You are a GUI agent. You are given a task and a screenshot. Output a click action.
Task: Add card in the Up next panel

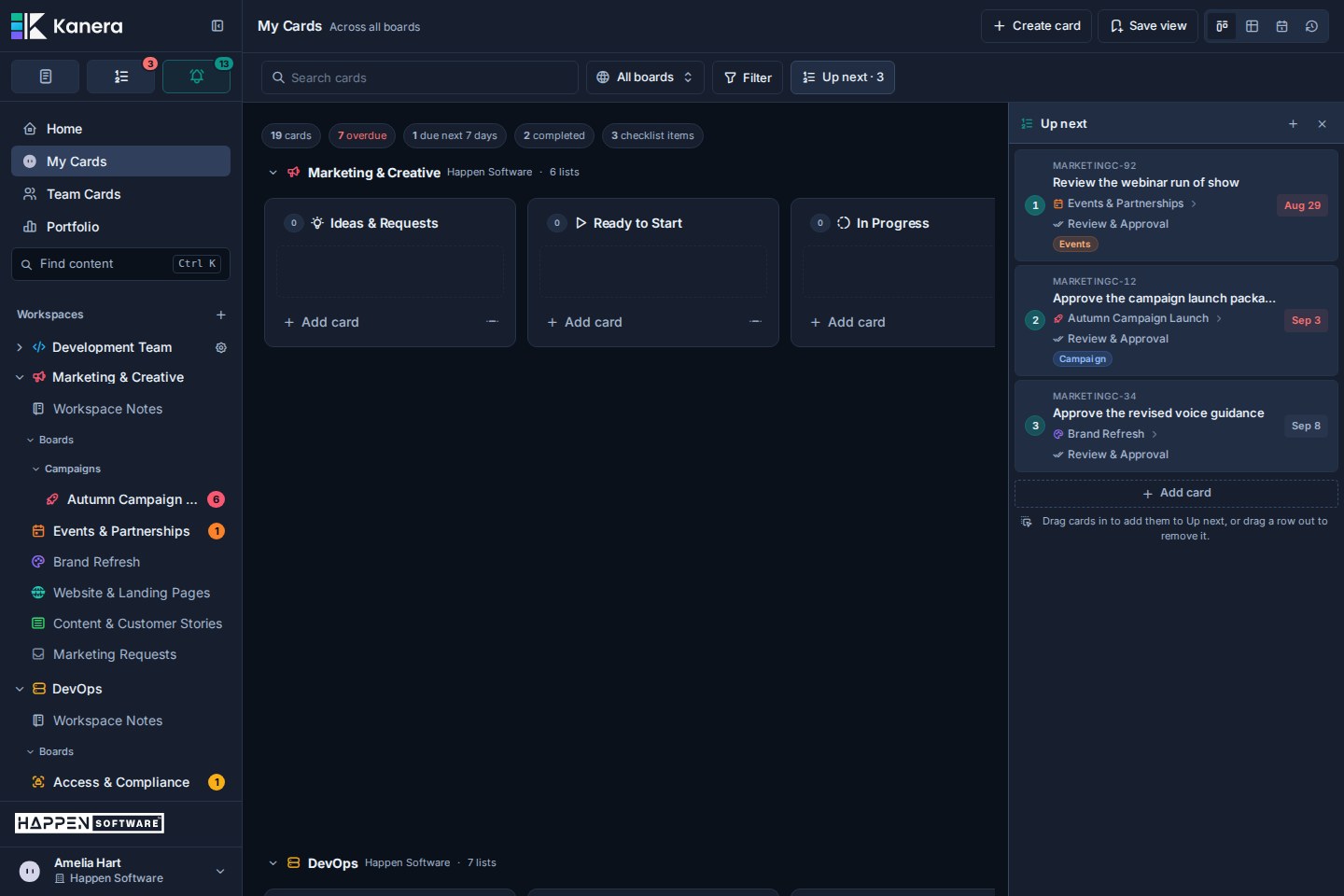(x=1176, y=493)
